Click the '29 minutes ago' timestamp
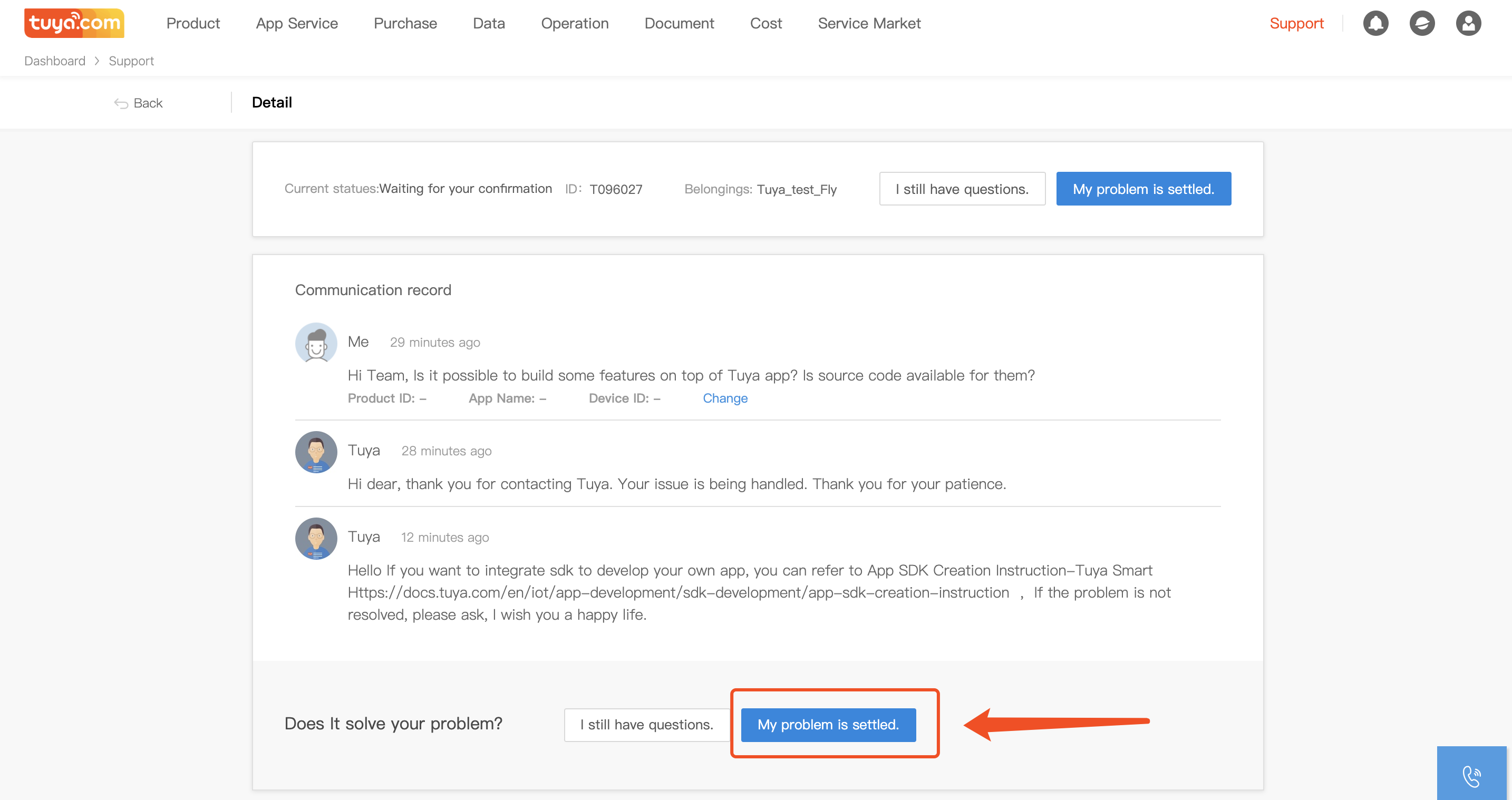 click(435, 342)
